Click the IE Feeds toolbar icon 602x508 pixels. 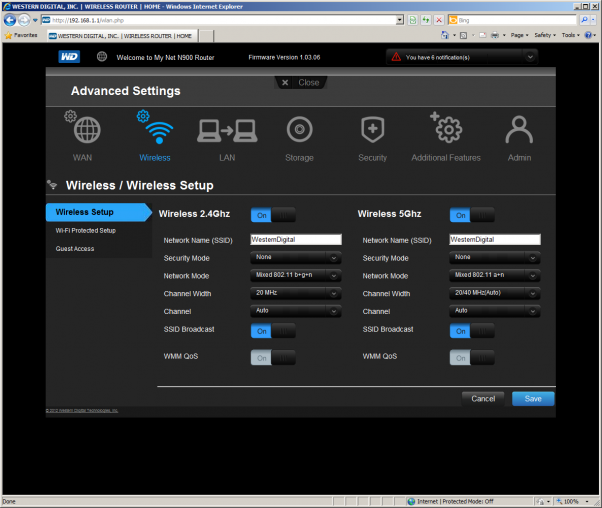point(463,35)
